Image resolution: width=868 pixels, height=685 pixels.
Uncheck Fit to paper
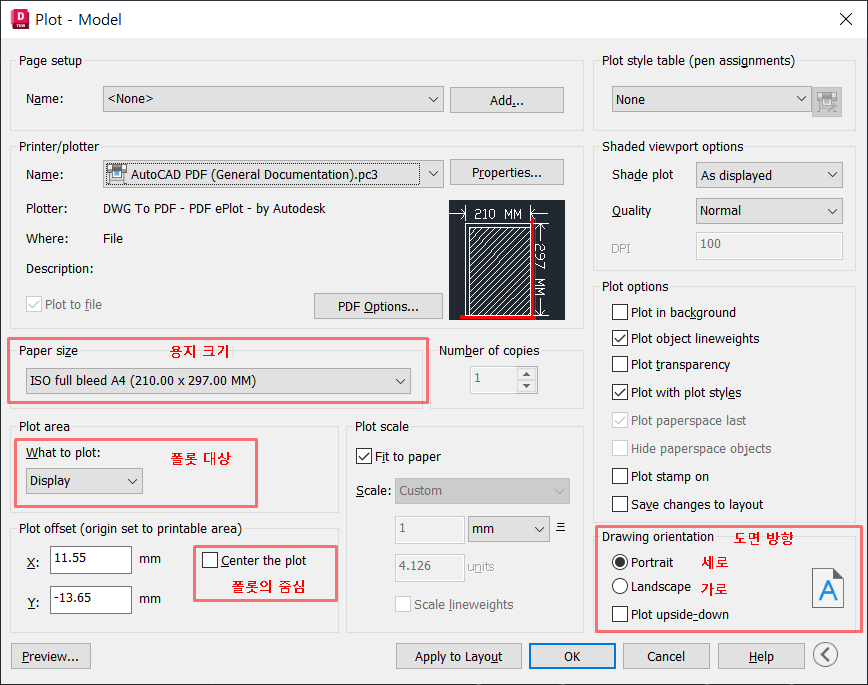364,456
